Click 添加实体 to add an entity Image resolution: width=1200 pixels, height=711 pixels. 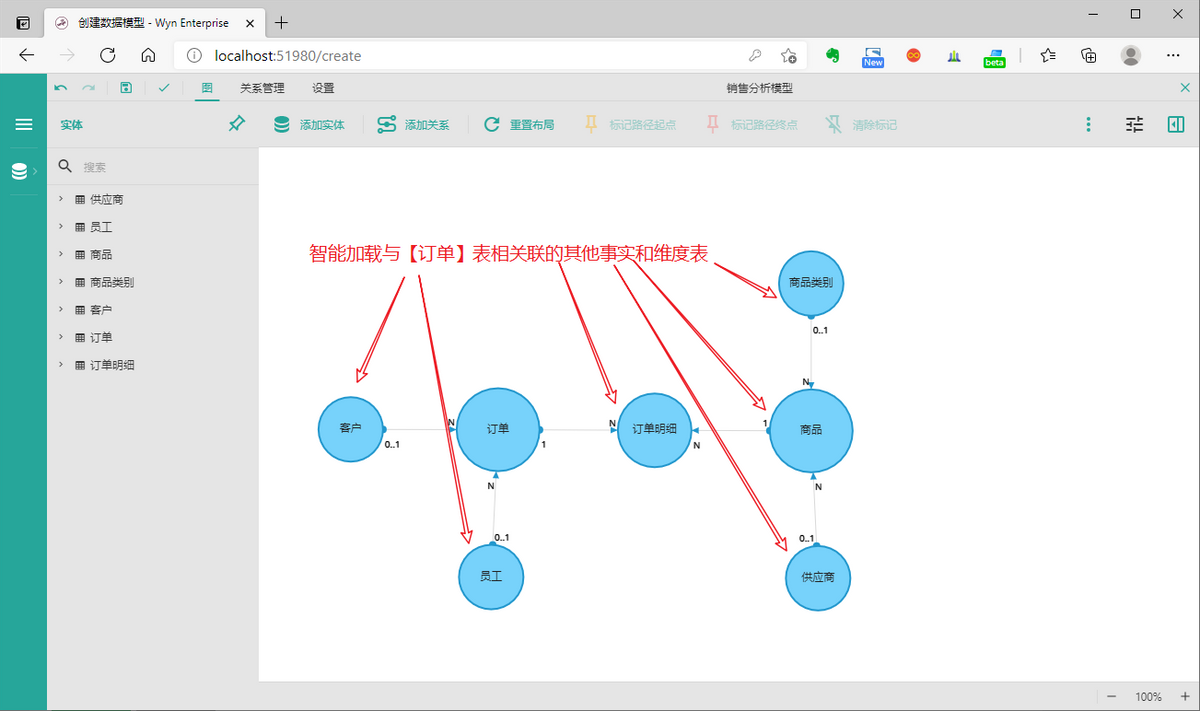point(309,125)
